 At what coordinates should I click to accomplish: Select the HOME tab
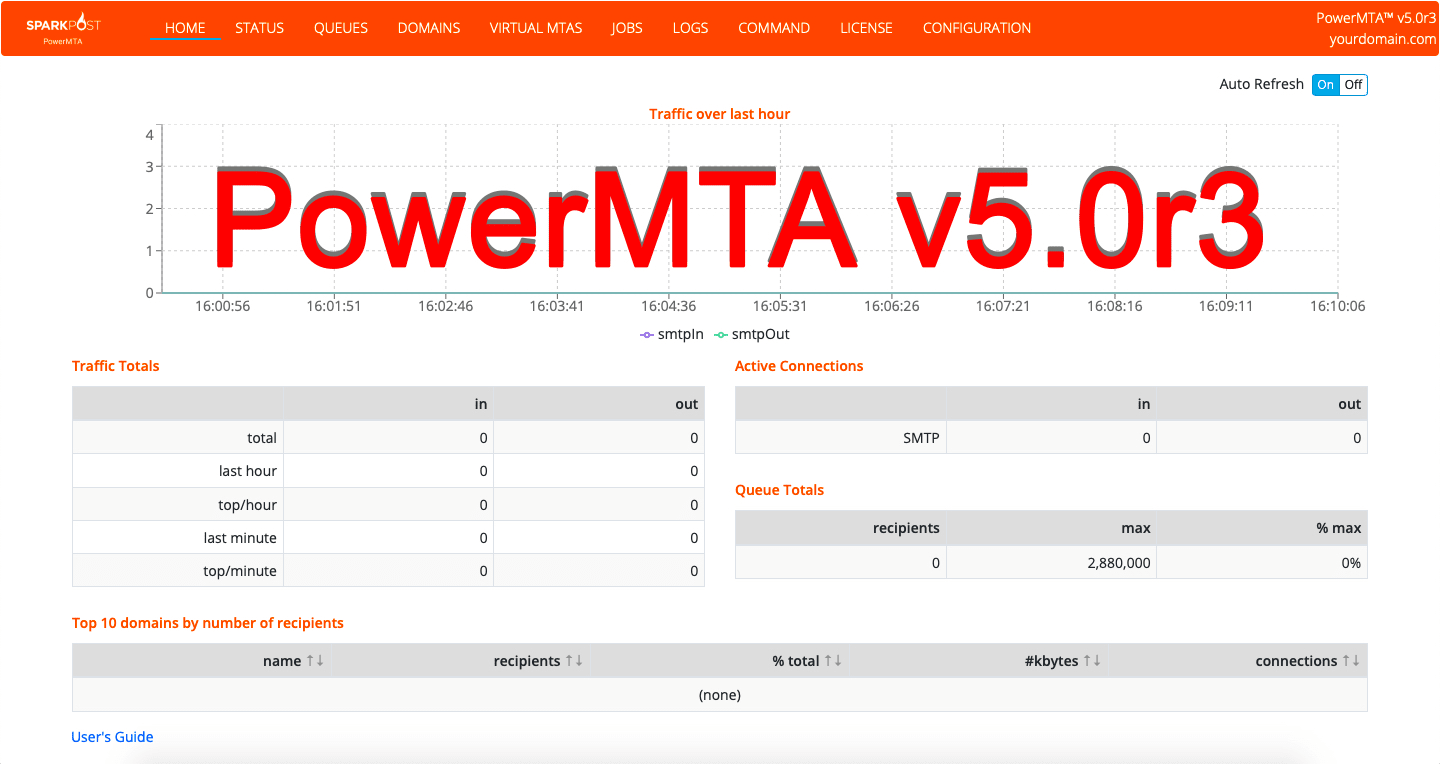pos(185,28)
